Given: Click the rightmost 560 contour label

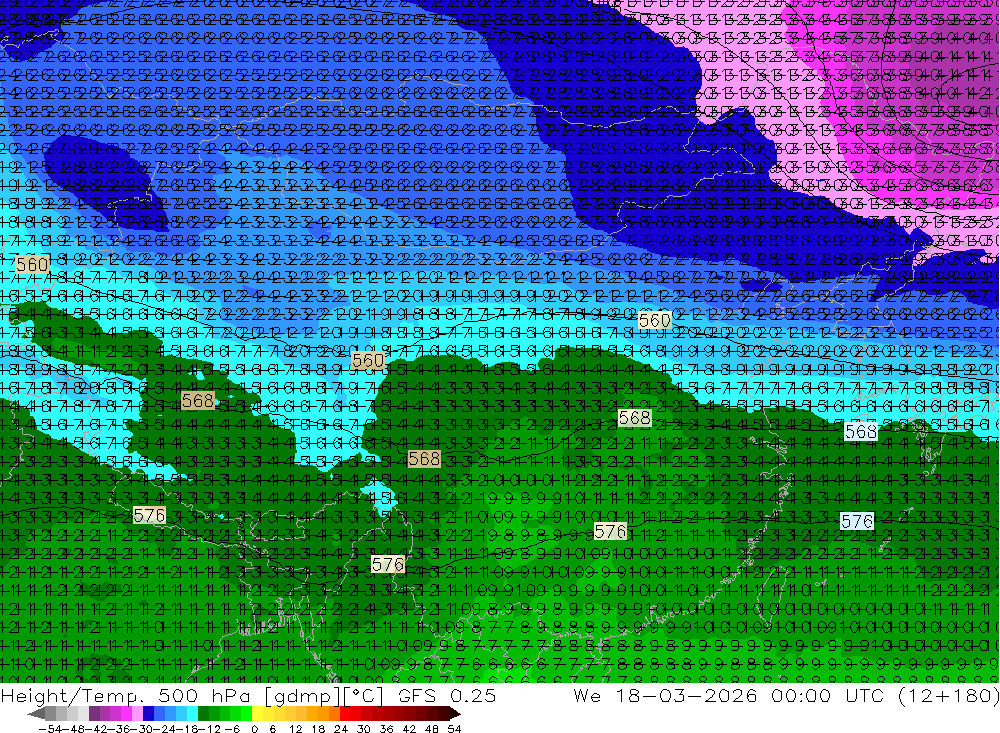Looking at the screenshot, I should coord(654,320).
